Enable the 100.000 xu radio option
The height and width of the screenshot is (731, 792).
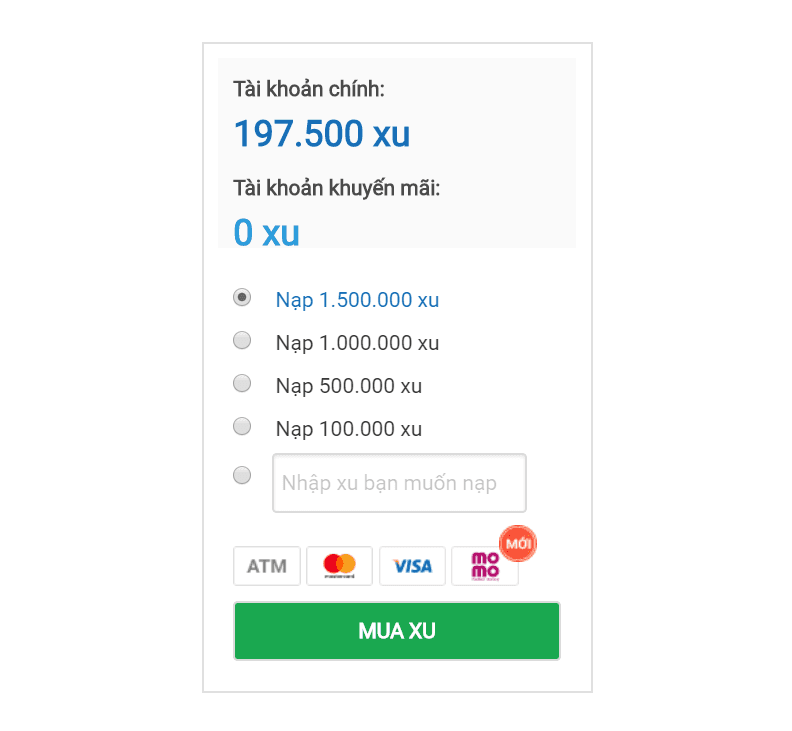pyautogui.click(x=242, y=426)
